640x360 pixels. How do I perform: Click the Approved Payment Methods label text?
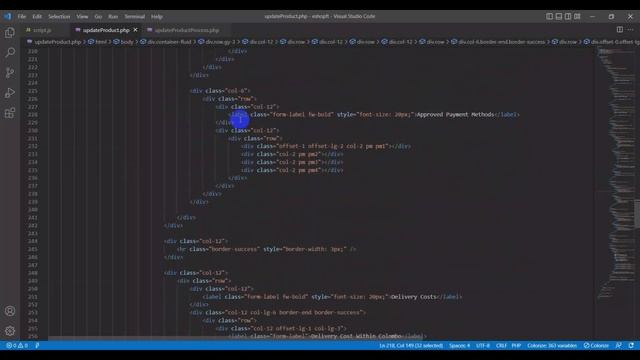point(455,114)
